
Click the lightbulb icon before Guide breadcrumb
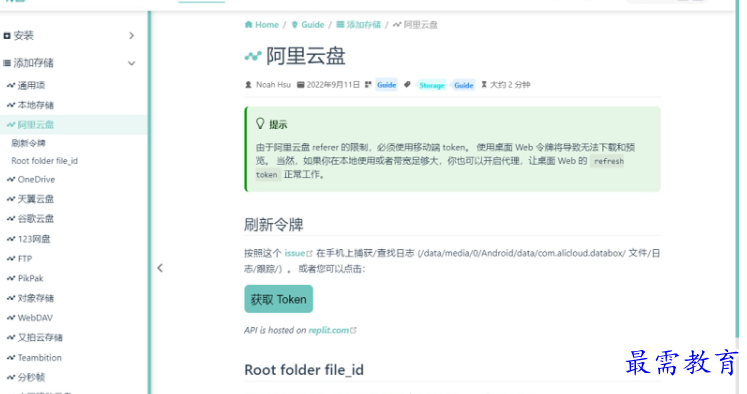[x=294, y=25]
